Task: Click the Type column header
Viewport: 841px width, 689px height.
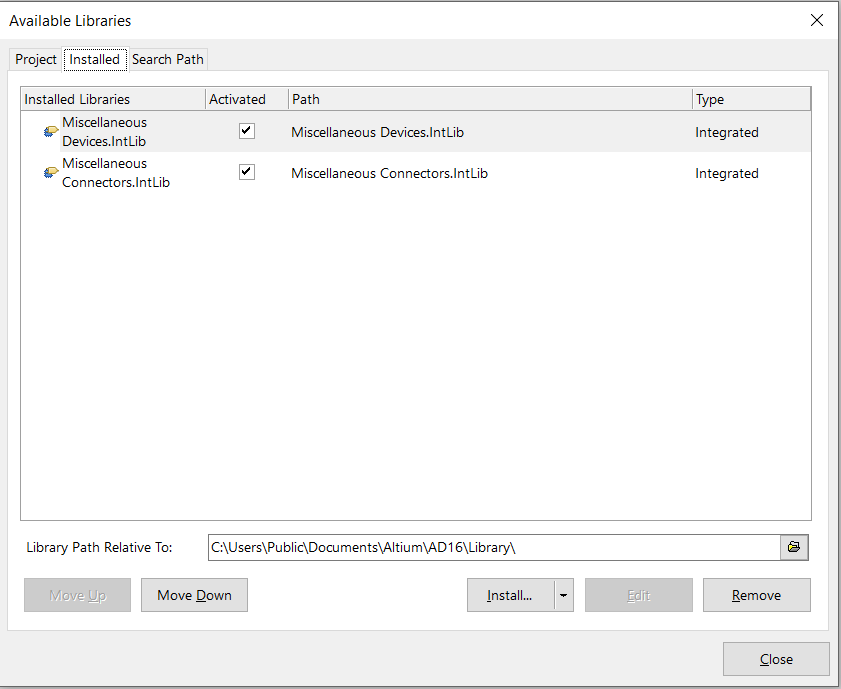Action: click(x=750, y=99)
